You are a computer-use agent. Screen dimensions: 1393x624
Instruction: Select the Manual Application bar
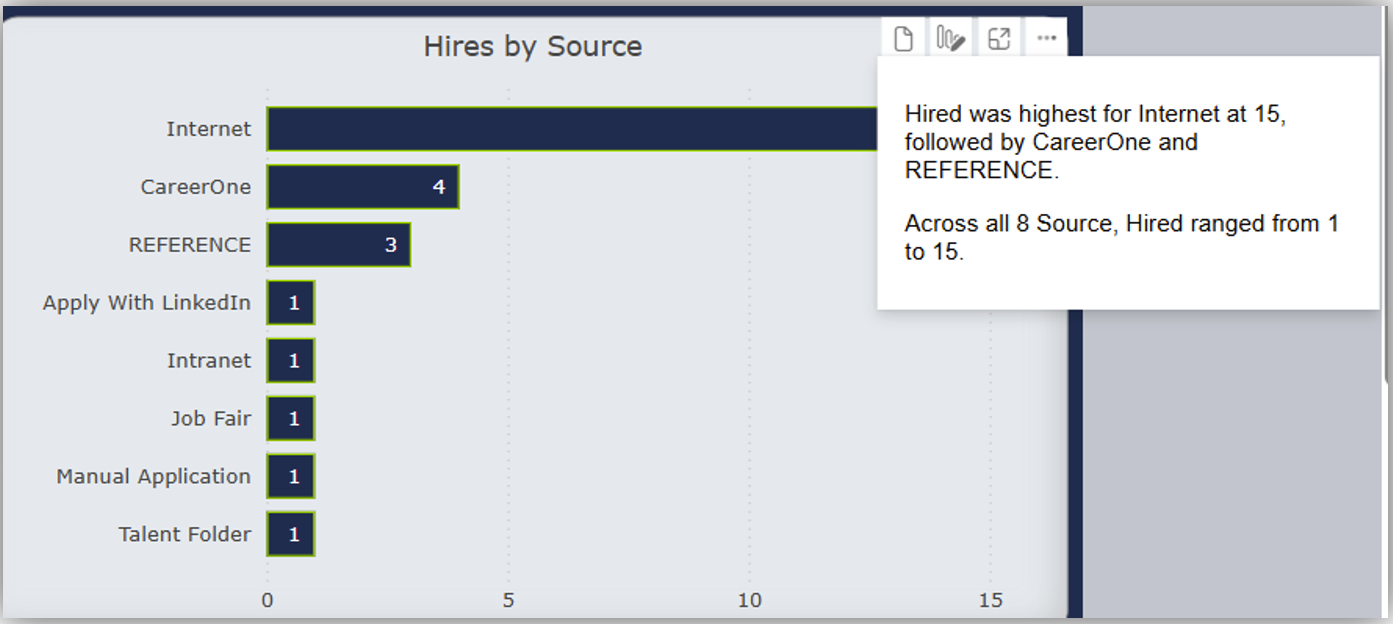click(x=291, y=477)
